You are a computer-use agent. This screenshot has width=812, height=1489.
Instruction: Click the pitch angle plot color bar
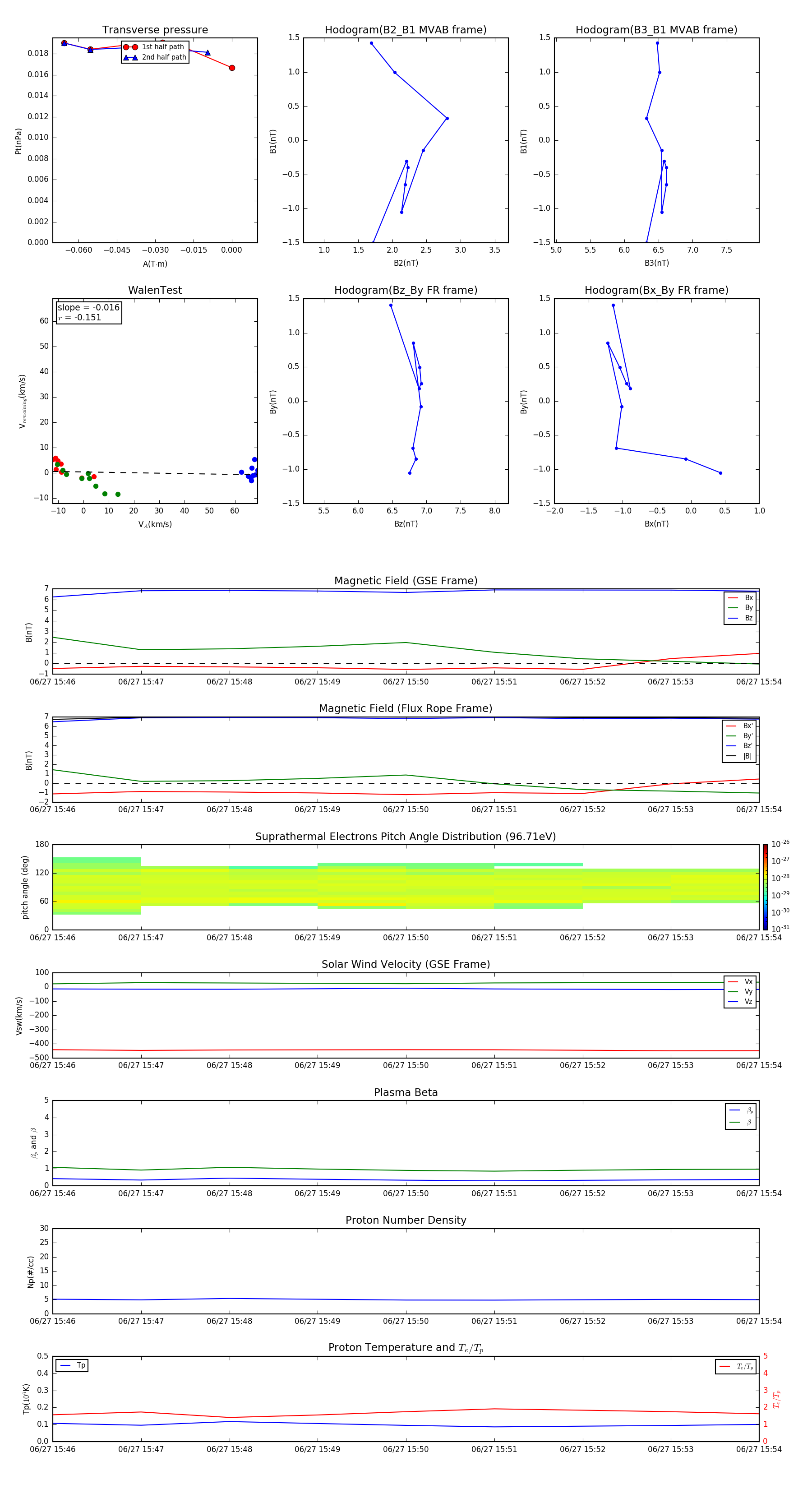[x=765, y=887]
